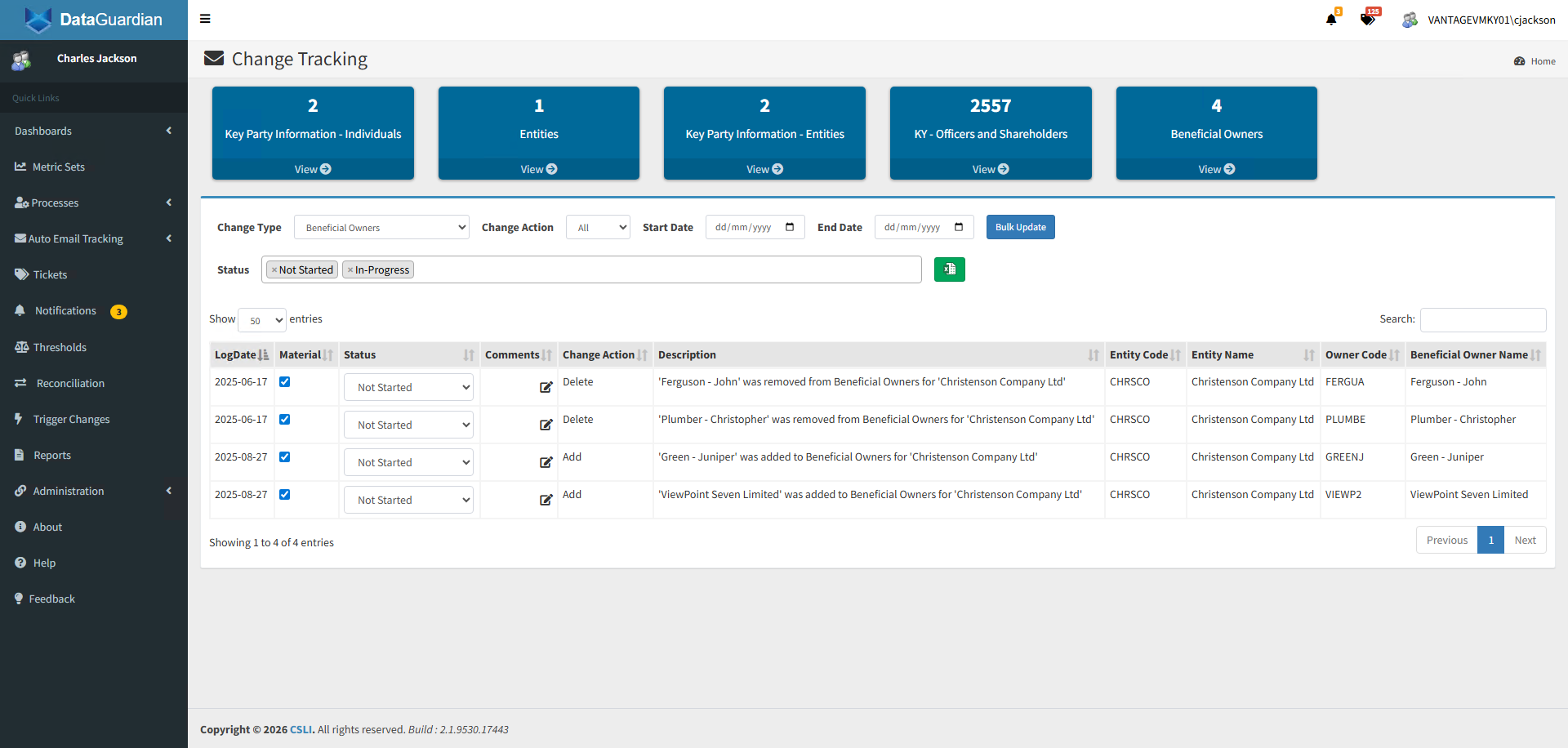Screen dimensions: 1568x748
Task: Click the tickets tag icon with 125 badge
Action: coord(1367,20)
